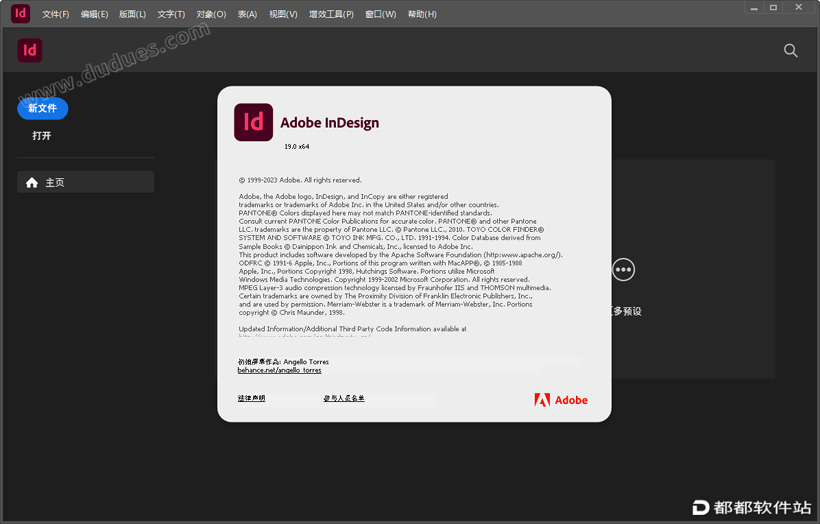
Task: Click the house icon beside 主页
Action: (32, 183)
